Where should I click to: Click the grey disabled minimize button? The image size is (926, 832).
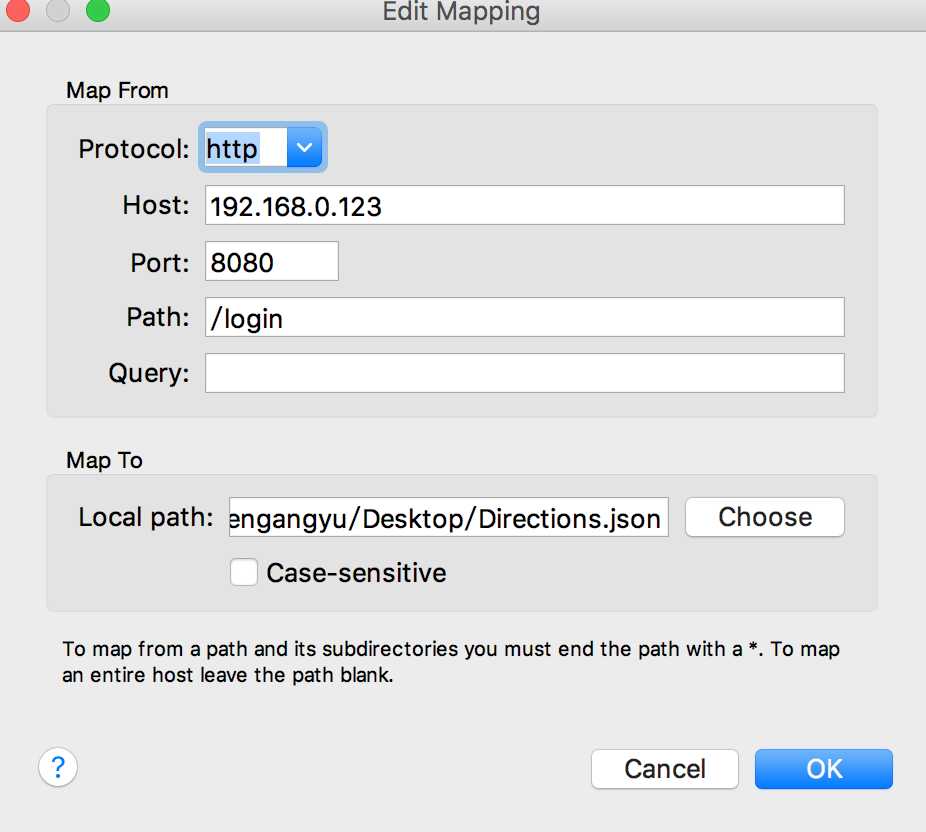[57, 8]
